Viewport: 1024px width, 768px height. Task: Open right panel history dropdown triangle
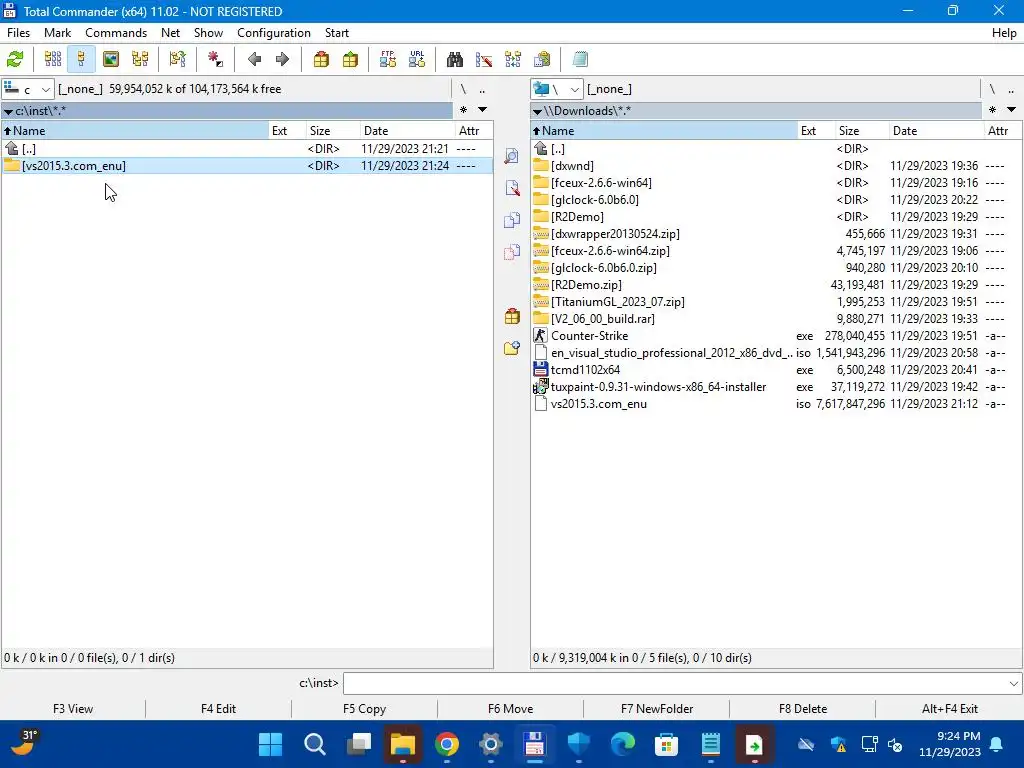coord(1012,110)
